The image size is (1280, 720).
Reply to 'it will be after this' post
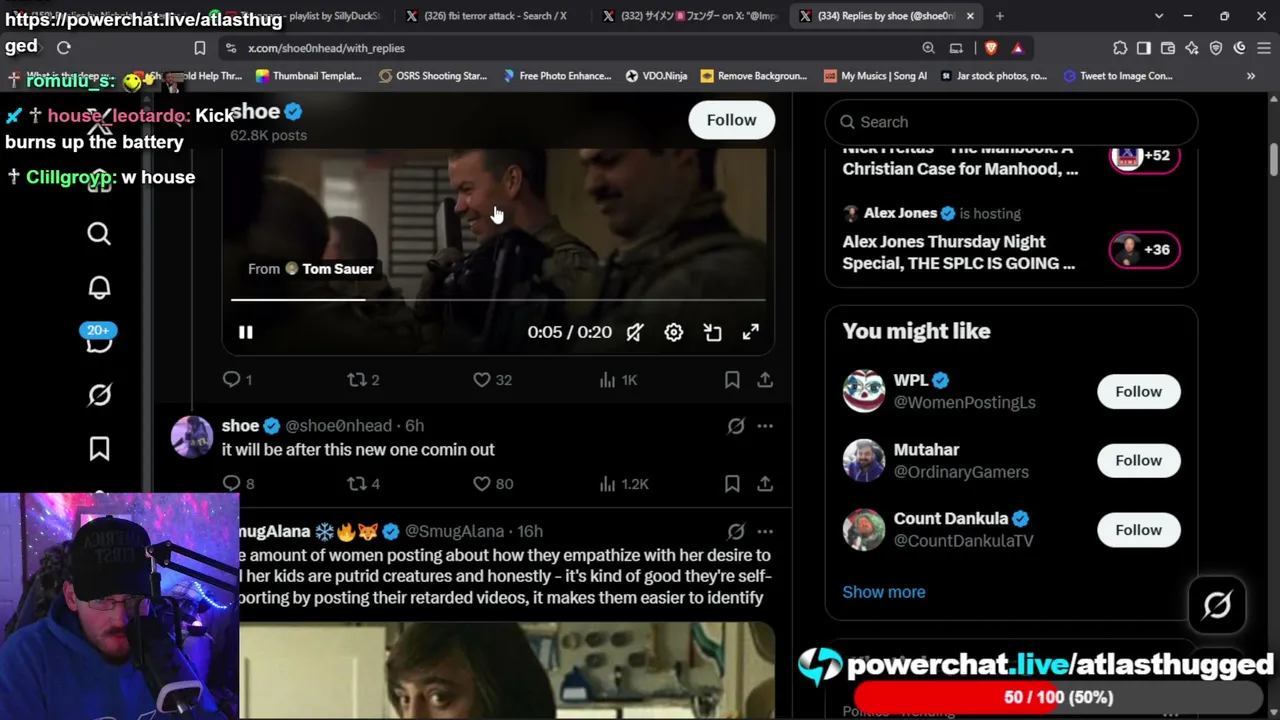(238, 484)
